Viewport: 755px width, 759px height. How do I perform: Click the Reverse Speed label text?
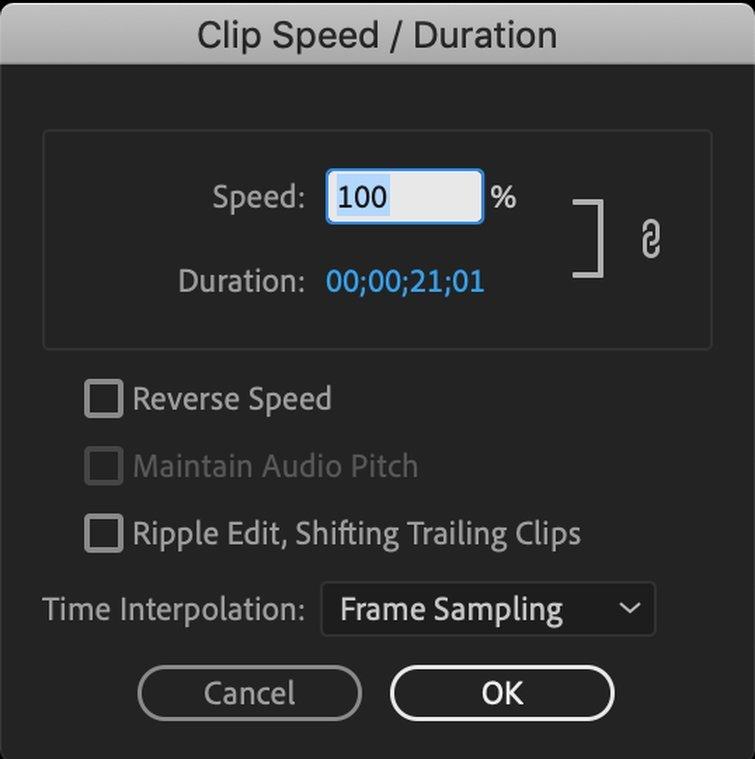(x=232, y=399)
